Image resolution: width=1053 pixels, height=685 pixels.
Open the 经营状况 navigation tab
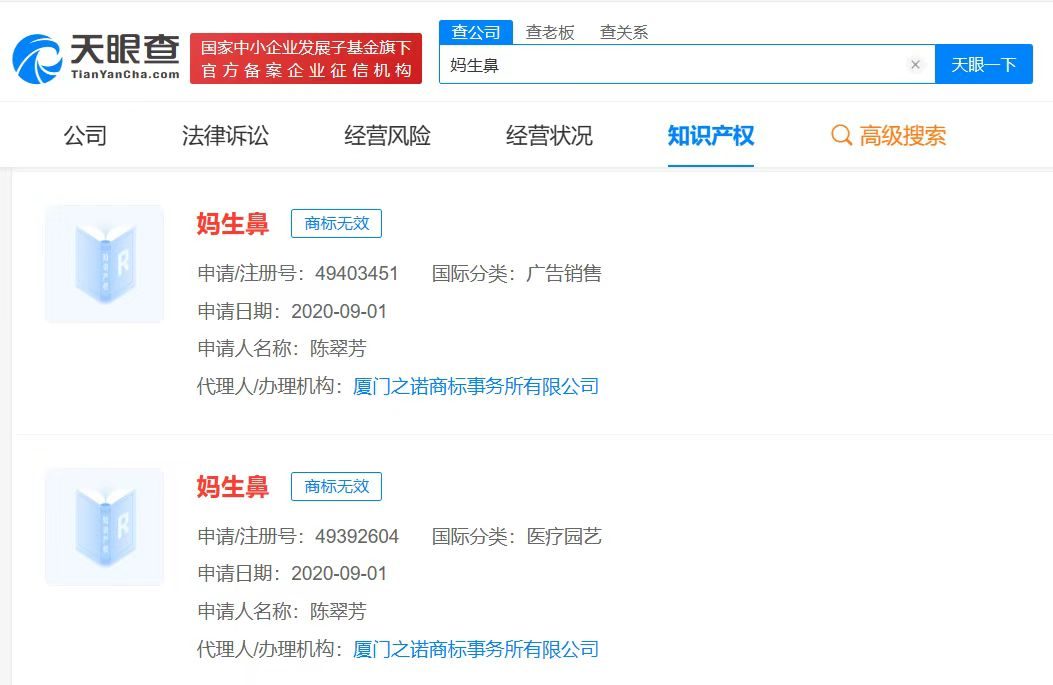(x=548, y=136)
